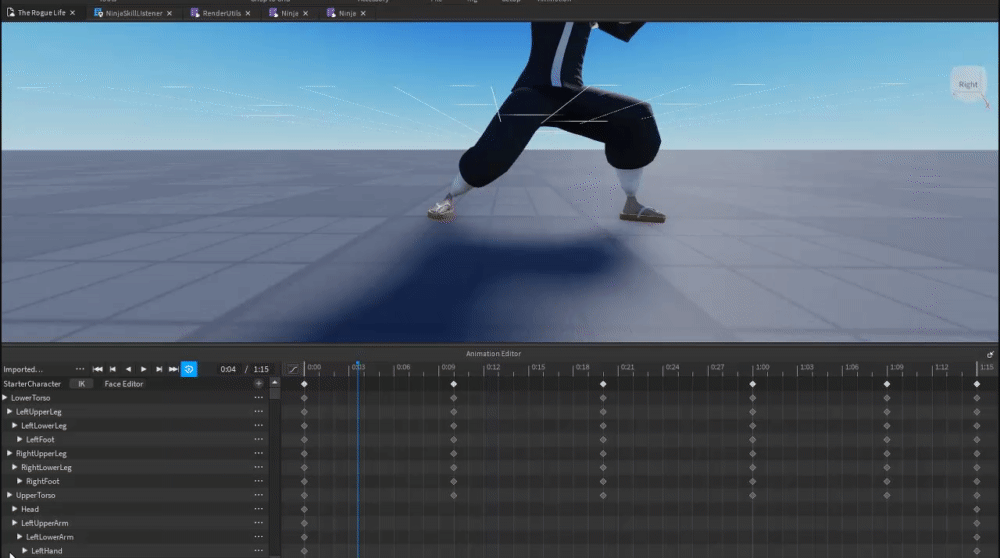The width and height of the screenshot is (1000, 558).
Task: Select the summary keyframe at 1:00
Action: 753,384
